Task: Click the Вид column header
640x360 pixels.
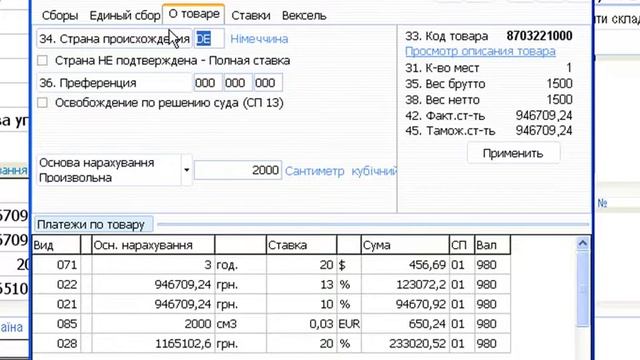Action: 56,245
